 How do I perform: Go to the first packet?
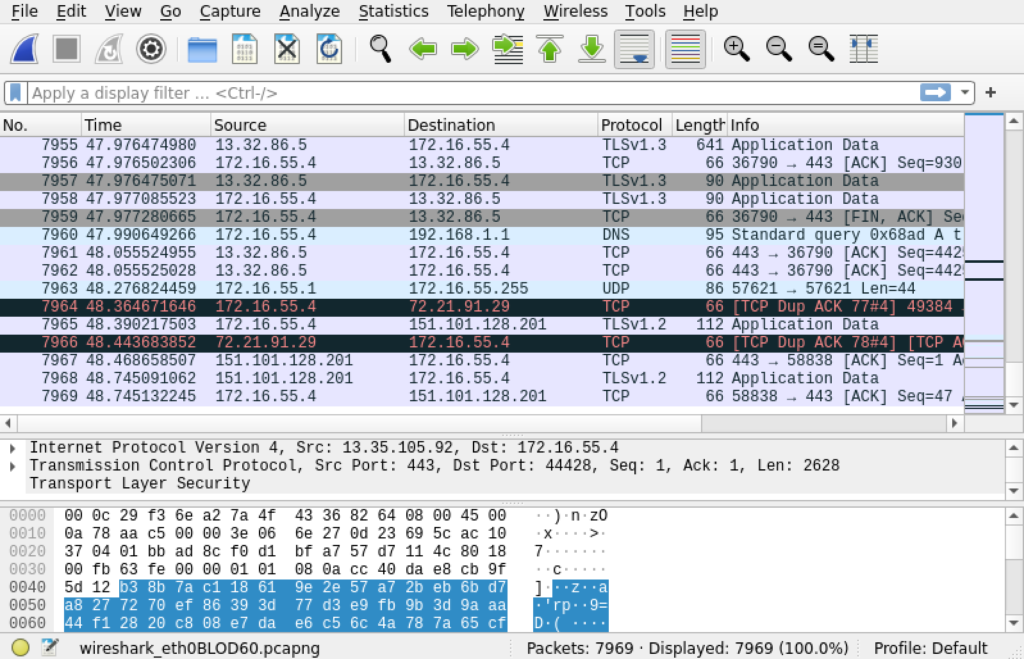549,47
